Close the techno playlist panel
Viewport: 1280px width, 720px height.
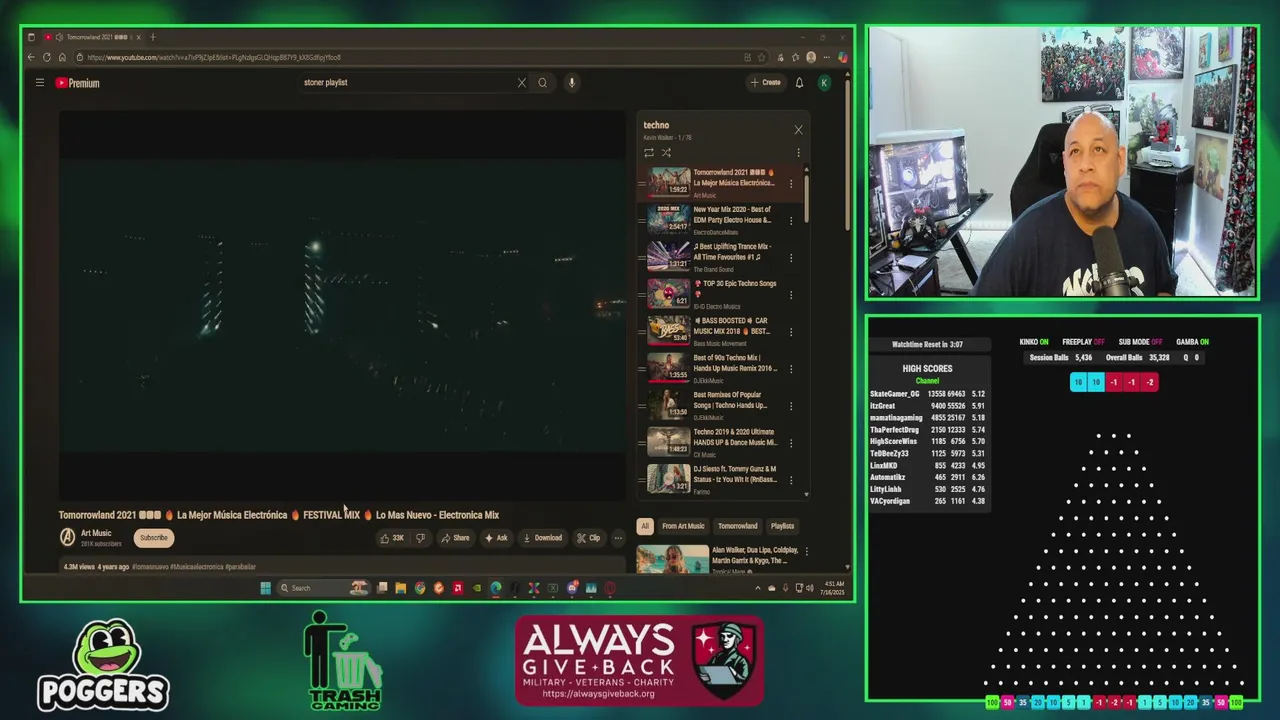click(x=798, y=130)
